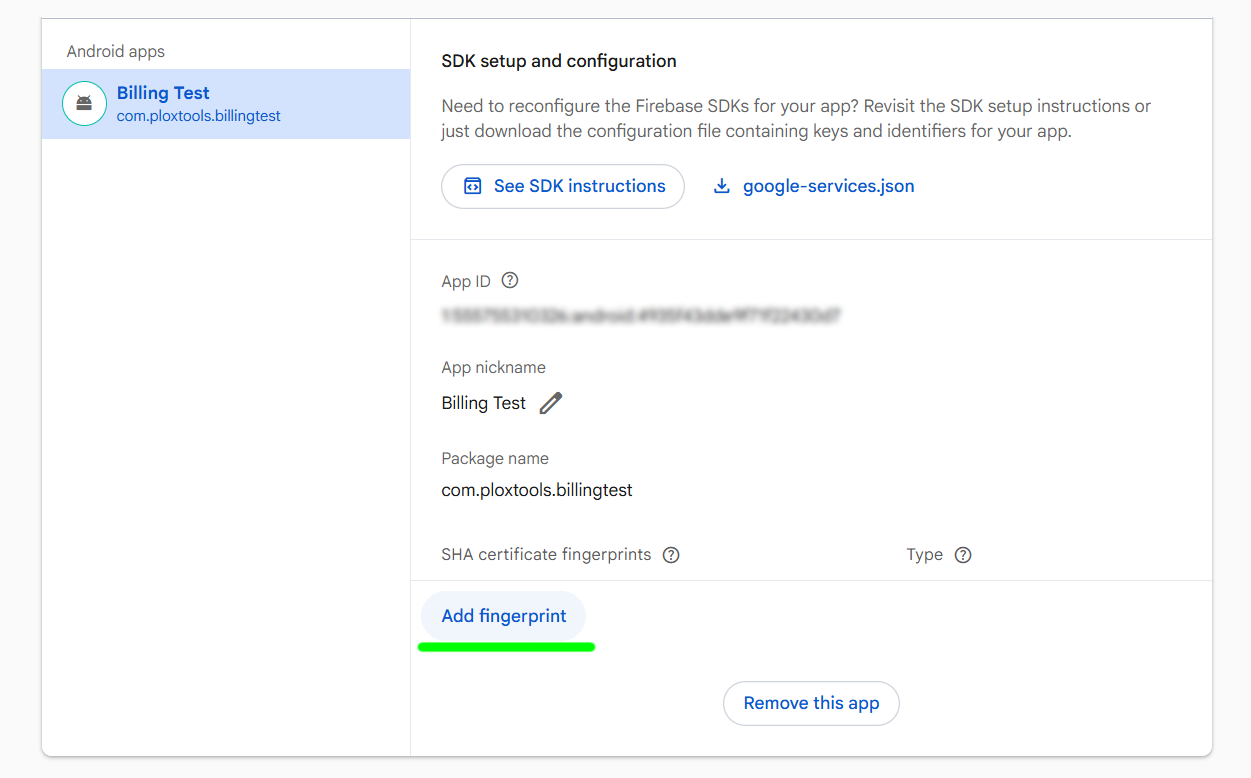Click the Billing Test nickname text
The height and width of the screenshot is (778, 1251).
tap(483, 403)
